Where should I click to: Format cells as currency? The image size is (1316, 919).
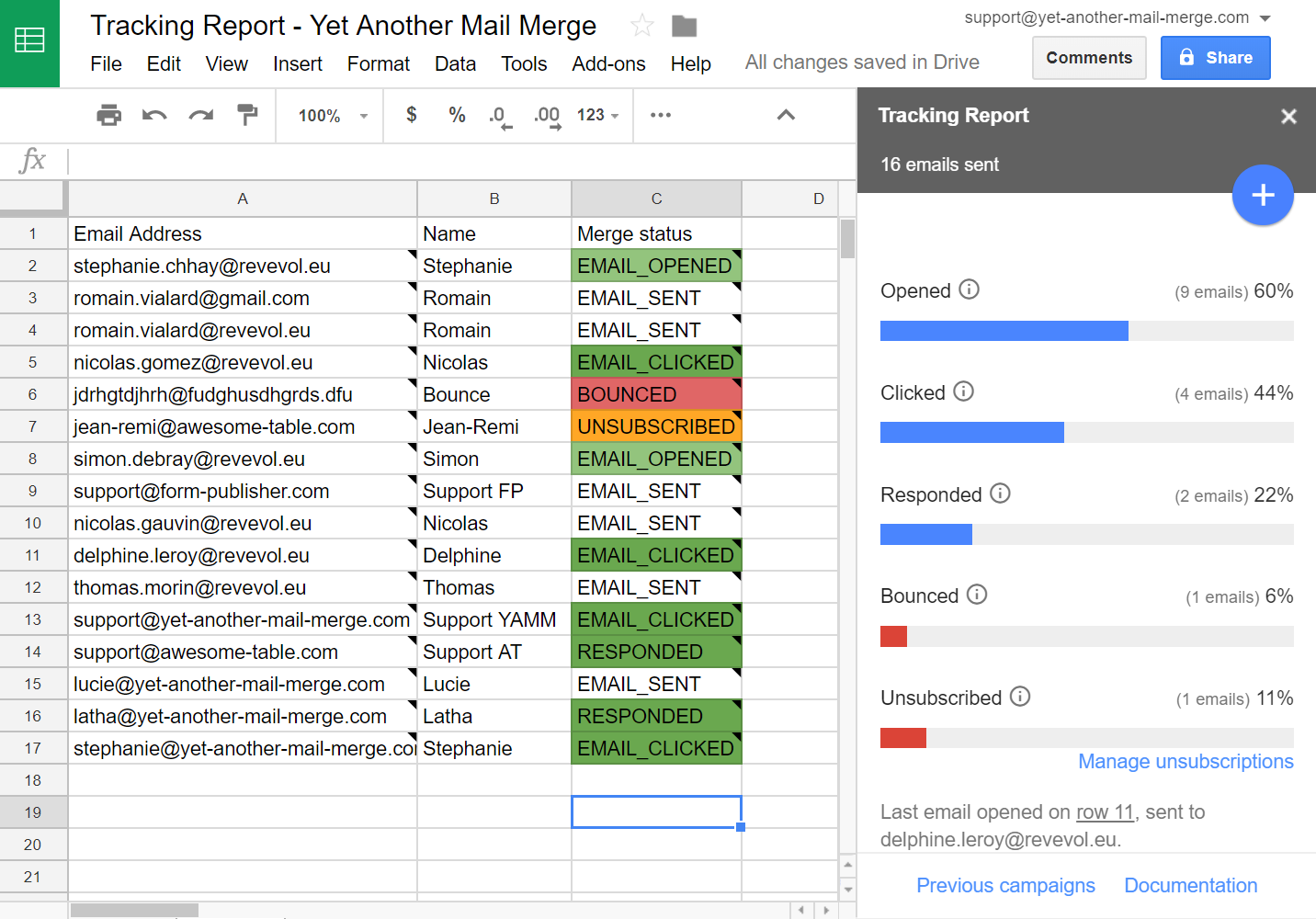point(411,115)
